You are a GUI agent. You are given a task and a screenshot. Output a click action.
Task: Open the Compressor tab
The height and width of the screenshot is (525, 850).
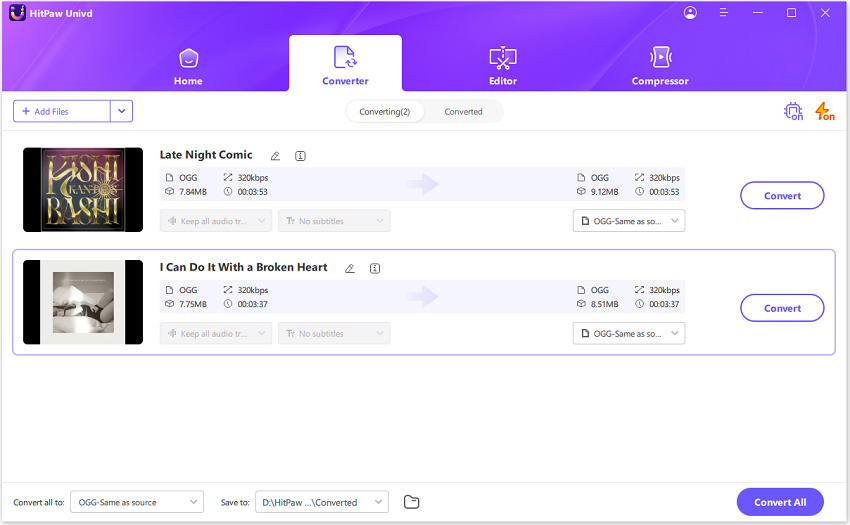(x=660, y=67)
